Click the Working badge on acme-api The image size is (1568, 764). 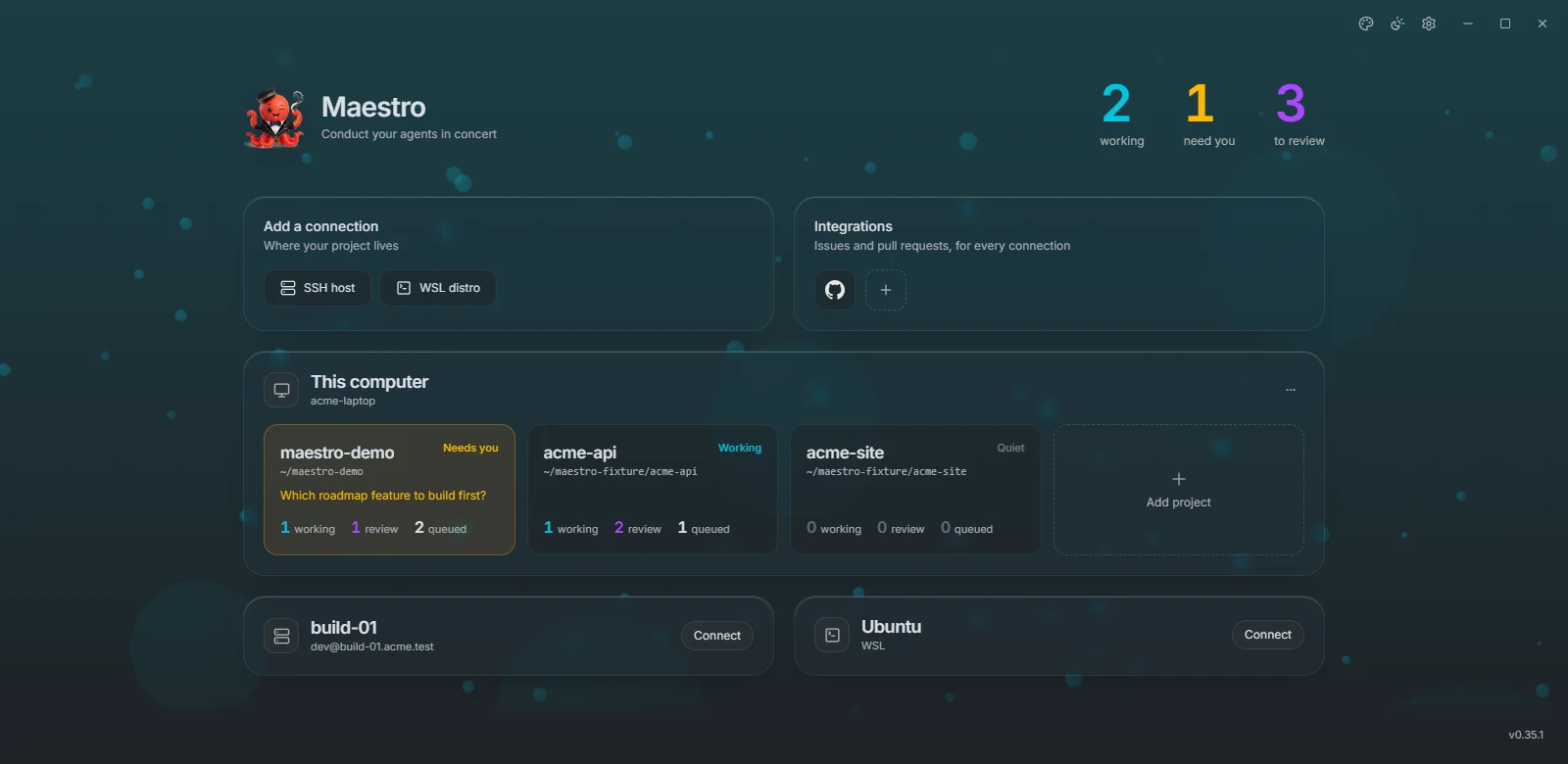click(740, 448)
